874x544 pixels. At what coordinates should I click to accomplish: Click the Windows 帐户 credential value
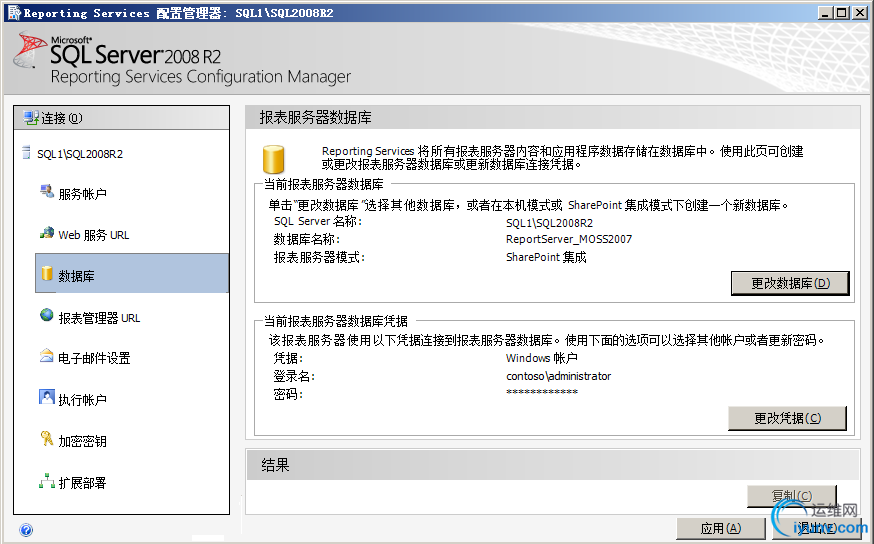click(542, 358)
